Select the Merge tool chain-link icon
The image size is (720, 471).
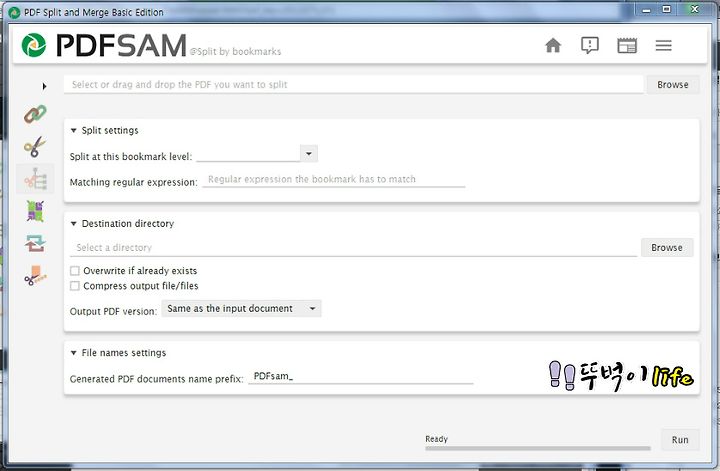pos(35,114)
